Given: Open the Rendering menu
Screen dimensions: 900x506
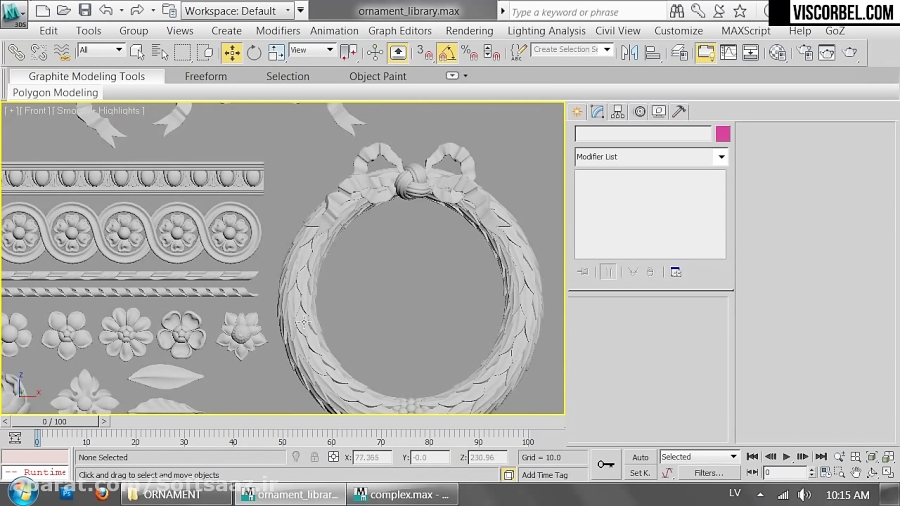Looking at the screenshot, I should [469, 31].
